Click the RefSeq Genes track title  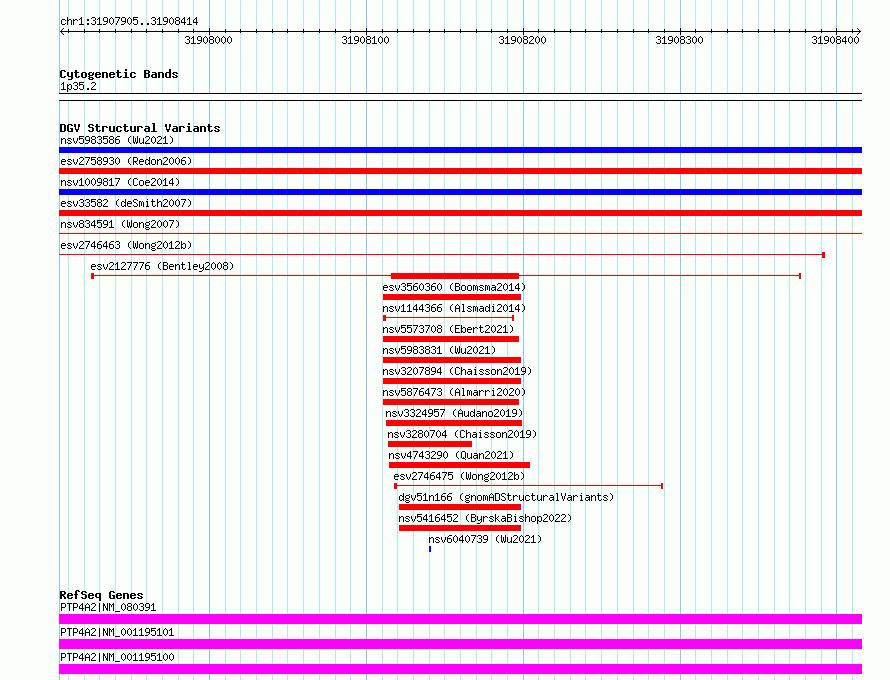pos(101,595)
